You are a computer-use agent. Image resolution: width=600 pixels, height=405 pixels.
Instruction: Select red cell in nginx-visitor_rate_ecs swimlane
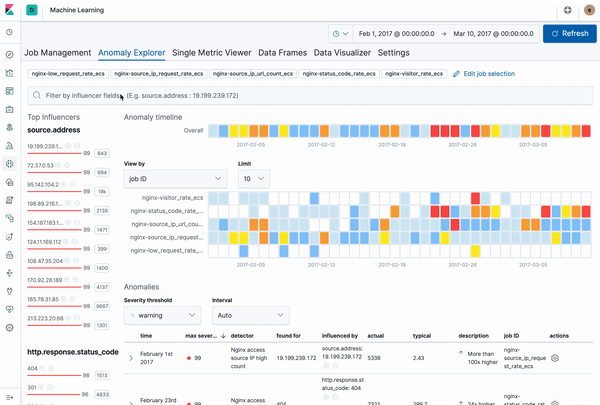pyautogui.click(x=475, y=198)
